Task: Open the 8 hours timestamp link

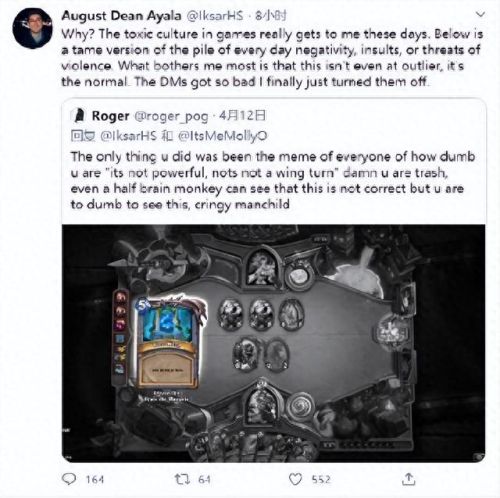Action: tap(270, 16)
